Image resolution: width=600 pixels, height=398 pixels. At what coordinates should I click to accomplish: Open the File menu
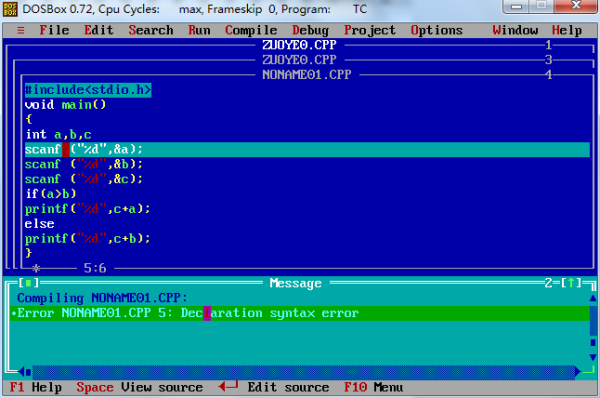[54, 30]
